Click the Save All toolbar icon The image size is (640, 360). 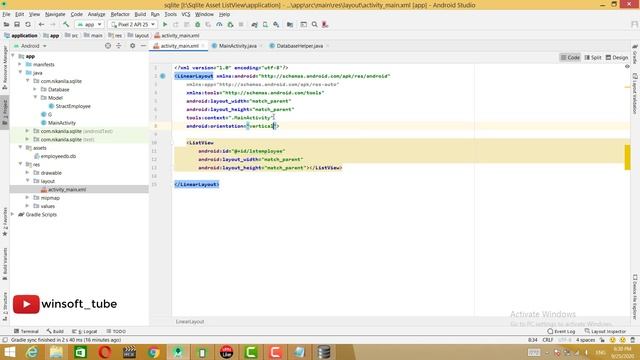click(17, 24)
